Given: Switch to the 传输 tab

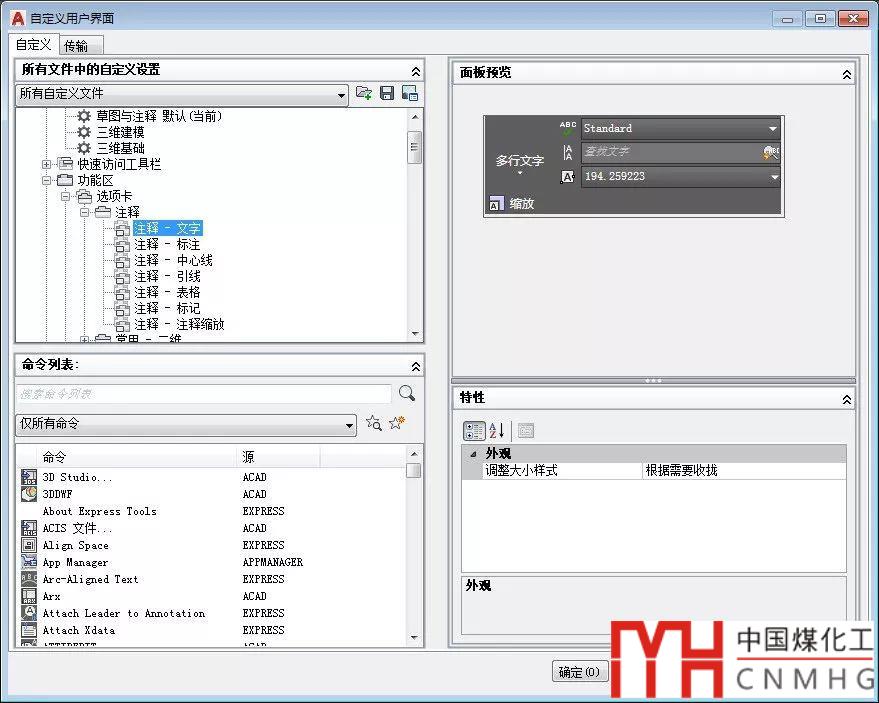Looking at the screenshot, I should (x=76, y=45).
